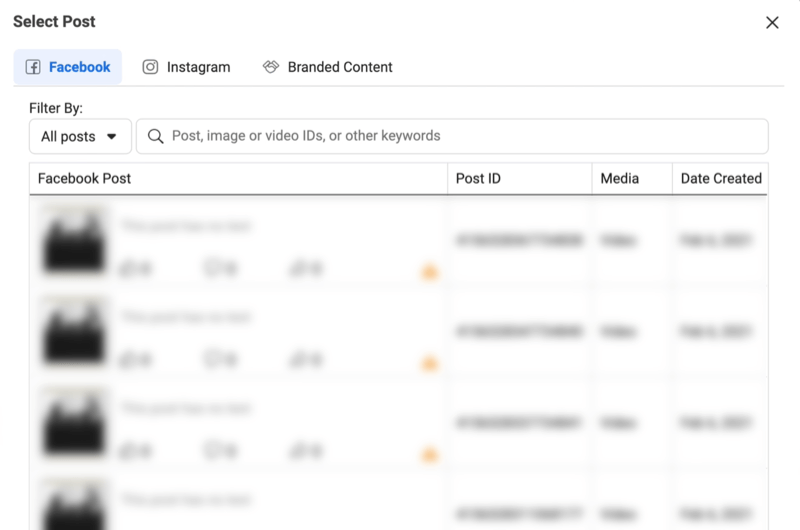The width and height of the screenshot is (800, 530).
Task: Click the search magnifier icon
Action: click(156, 136)
